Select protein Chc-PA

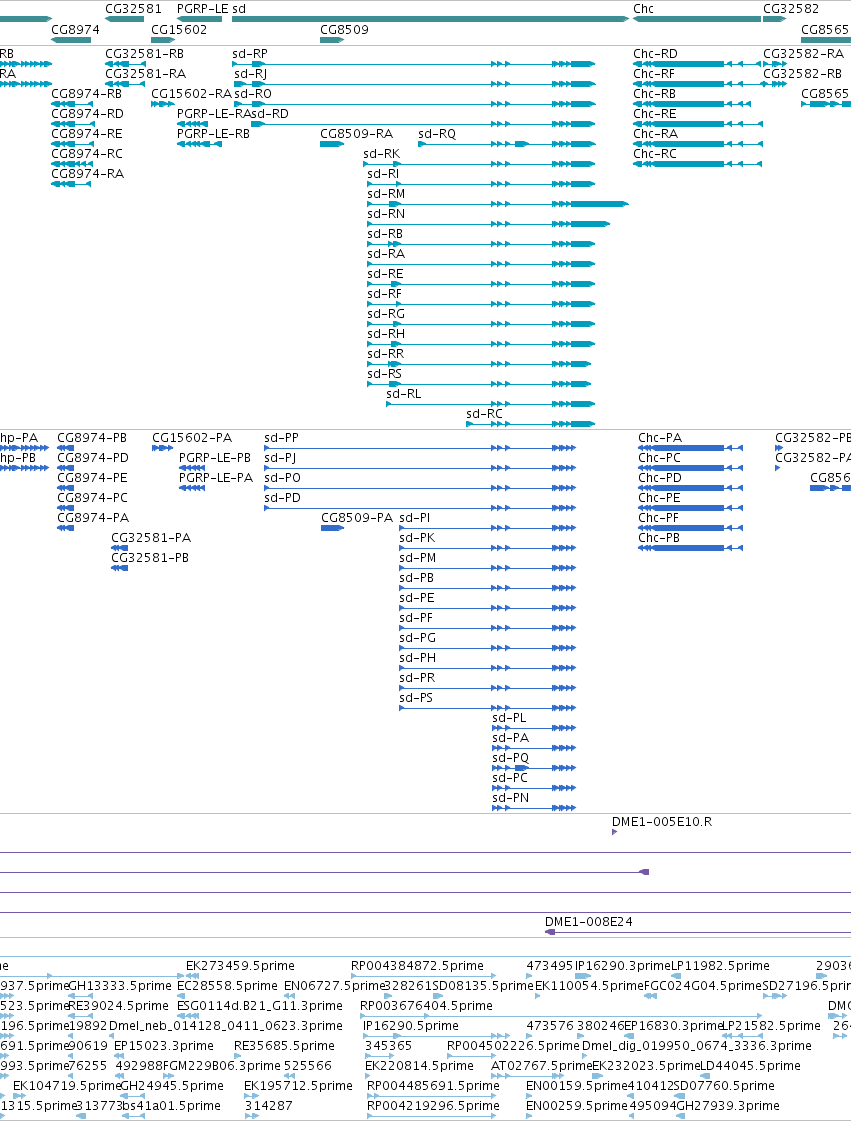[691, 448]
